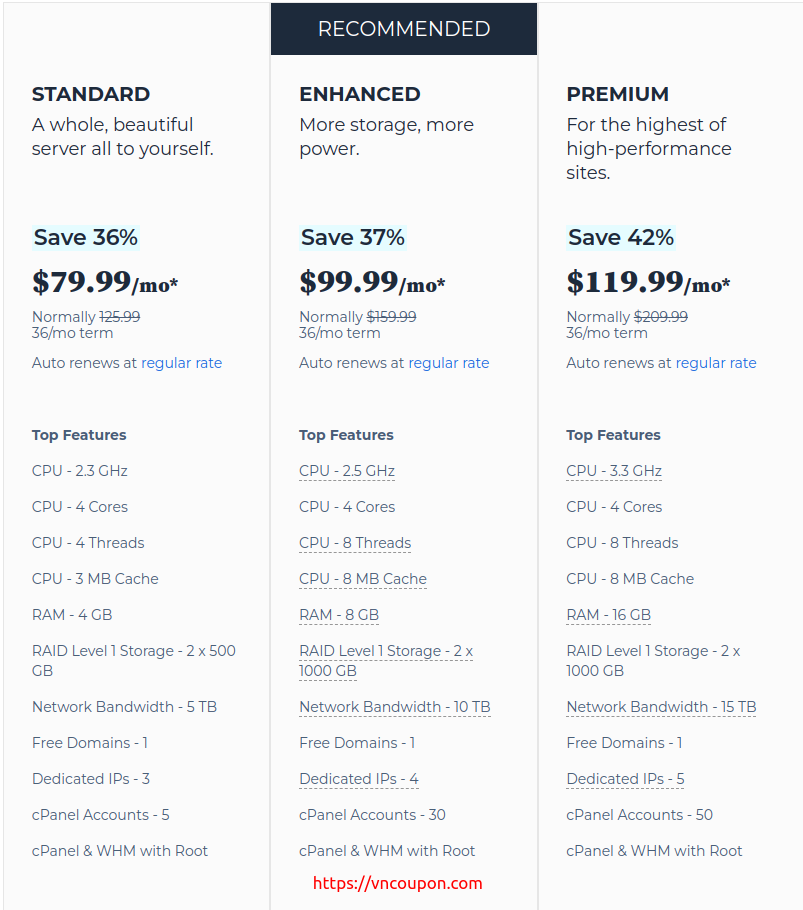Image resolution: width=803 pixels, height=910 pixels.
Task: Click Enhanced CPU - 2.5 GHz tooltip text
Action: coord(347,471)
